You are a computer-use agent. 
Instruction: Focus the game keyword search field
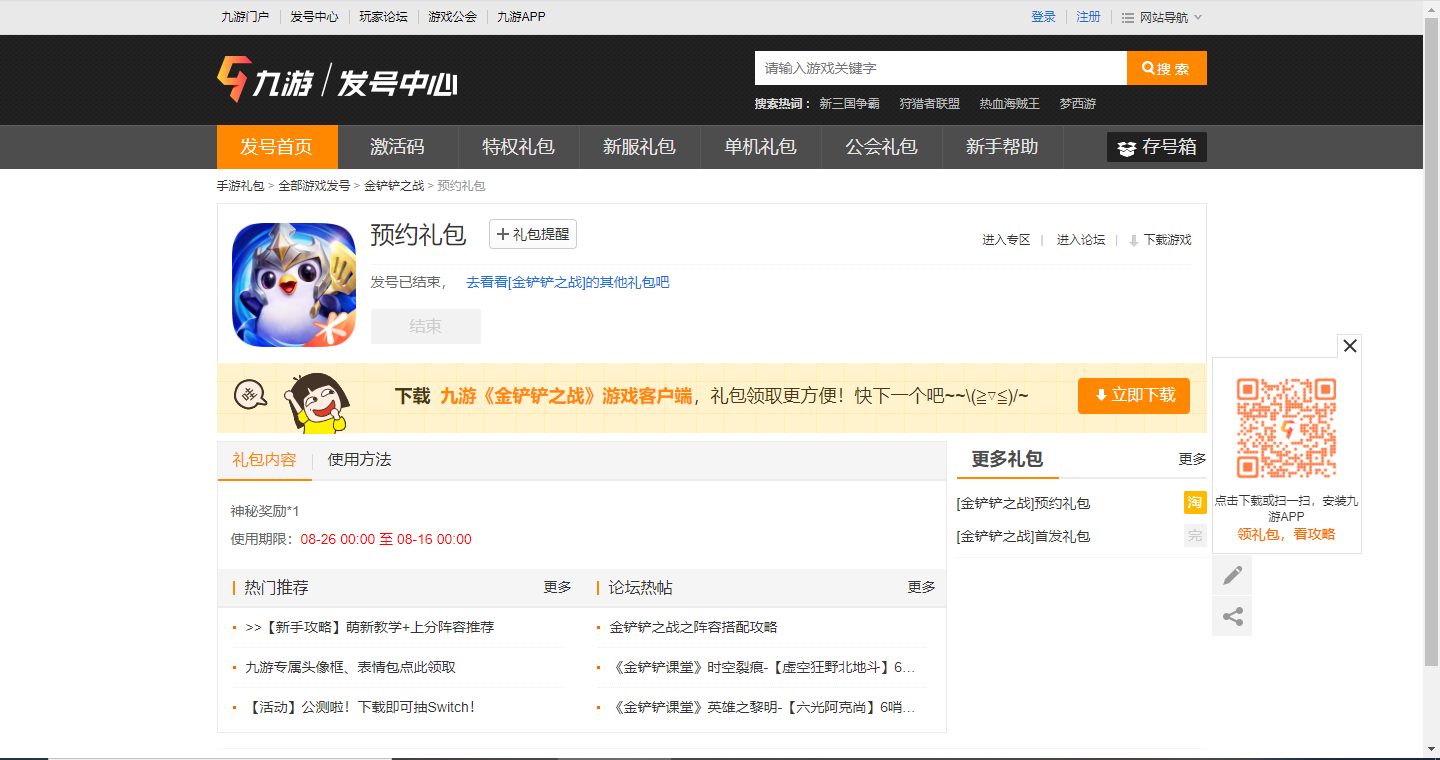(x=940, y=68)
